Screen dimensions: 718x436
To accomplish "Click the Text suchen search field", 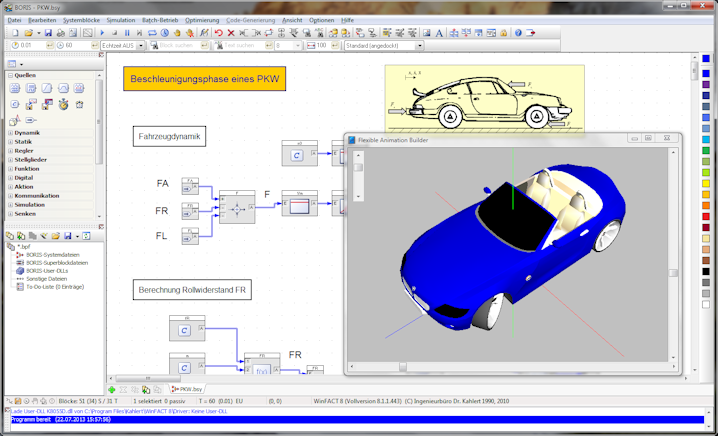I will [242, 46].
